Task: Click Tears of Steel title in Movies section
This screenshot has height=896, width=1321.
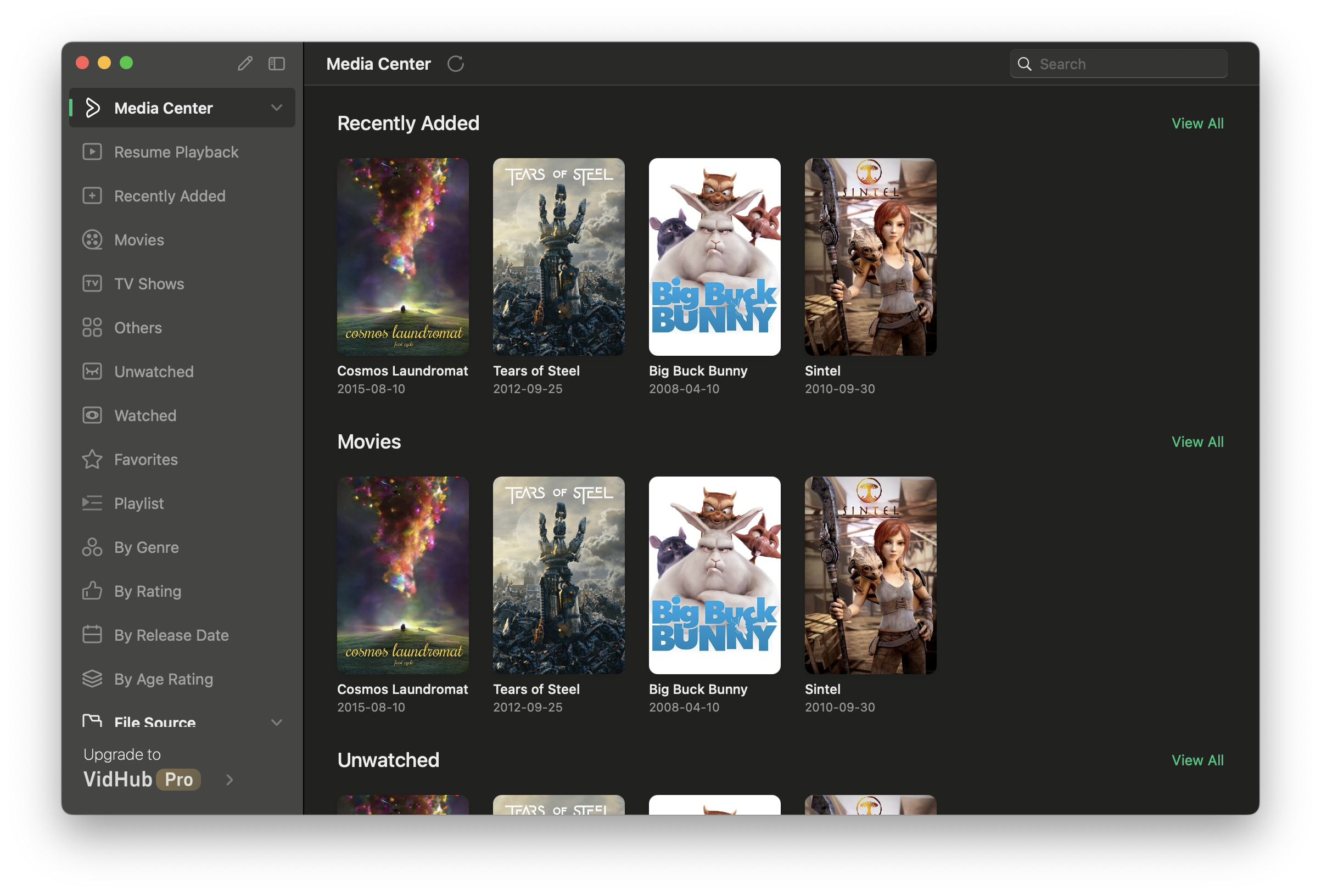Action: pyautogui.click(x=536, y=689)
